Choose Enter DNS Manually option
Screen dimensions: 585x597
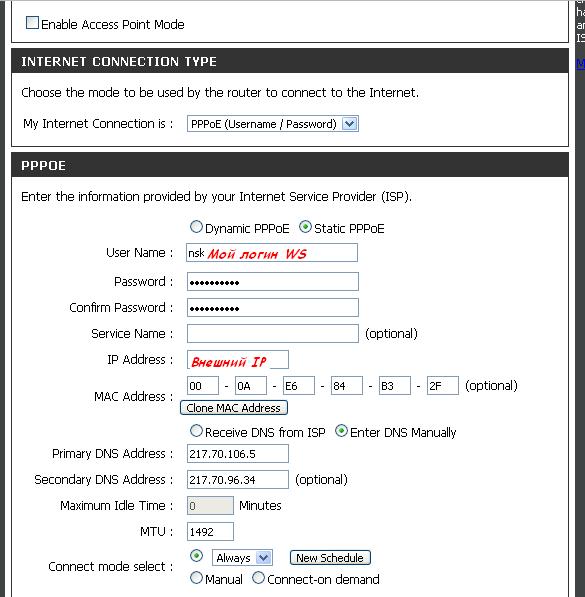[x=341, y=431]
